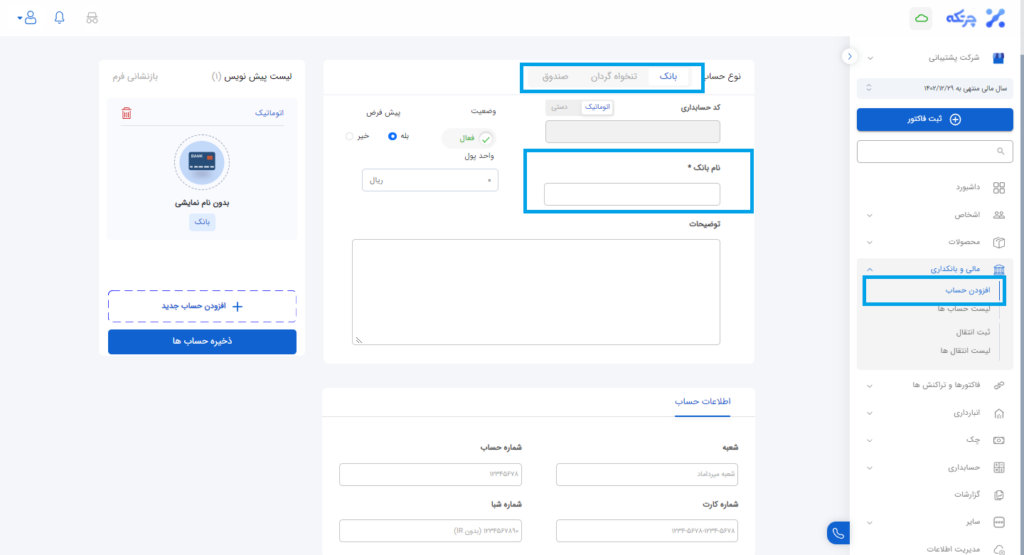This screenshot has height=555, width=1024.
Task: Switch accounting code mode to دستی
Action: [560, 106]
